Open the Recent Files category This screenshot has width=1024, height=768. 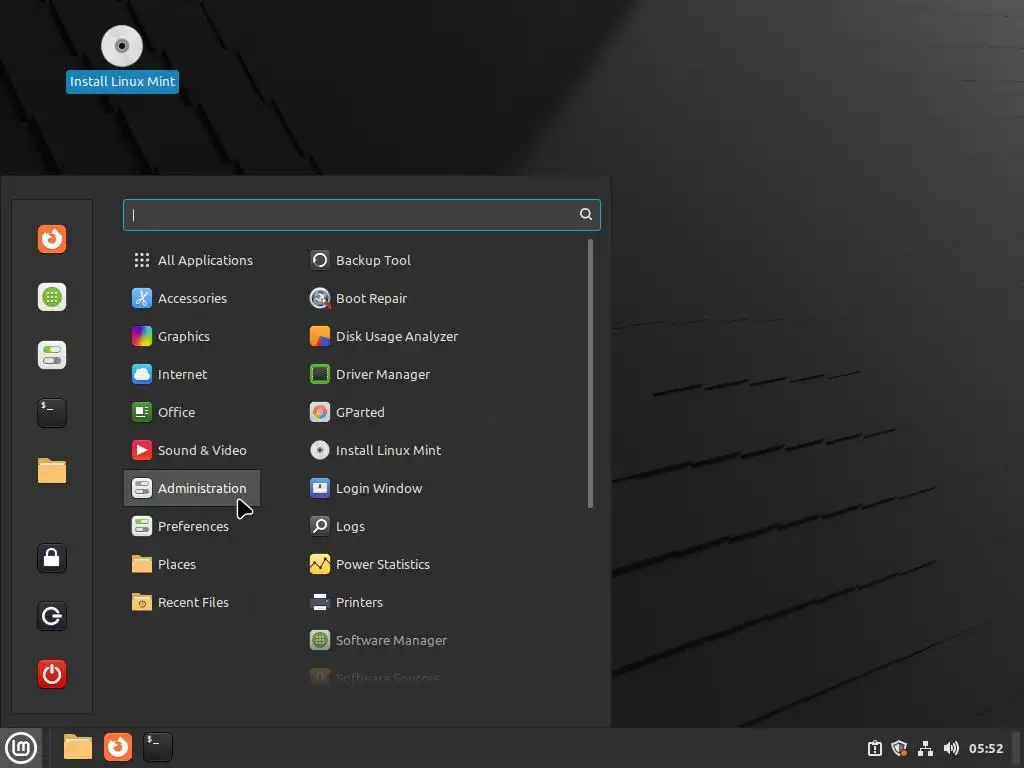pos(192,602)
